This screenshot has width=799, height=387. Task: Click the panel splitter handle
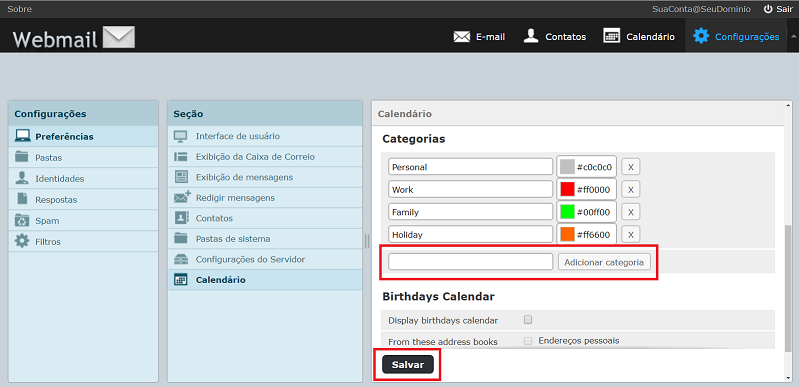pos(367,241)
